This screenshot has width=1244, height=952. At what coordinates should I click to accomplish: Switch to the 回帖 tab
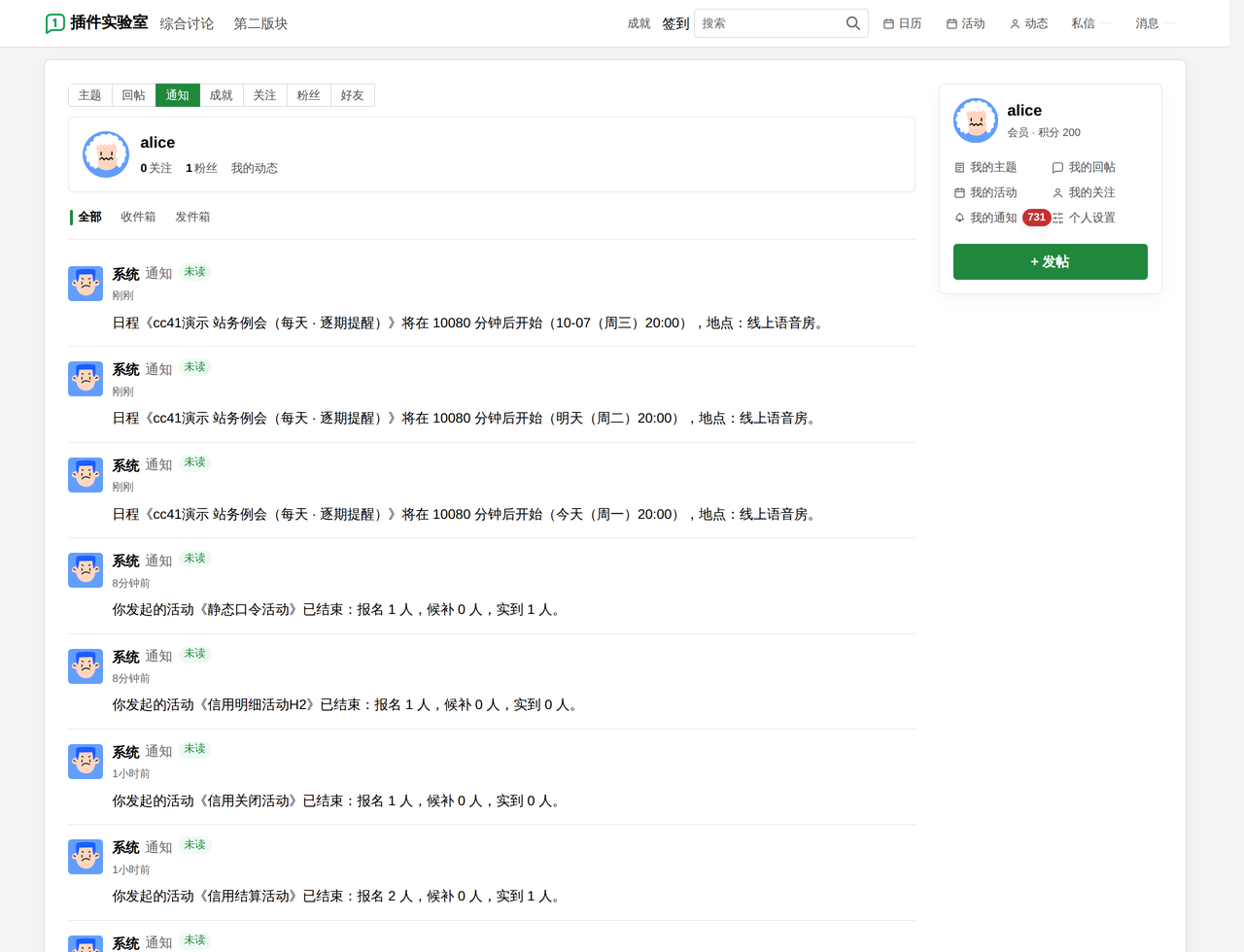pyautogui.click(x=134, y=95)
